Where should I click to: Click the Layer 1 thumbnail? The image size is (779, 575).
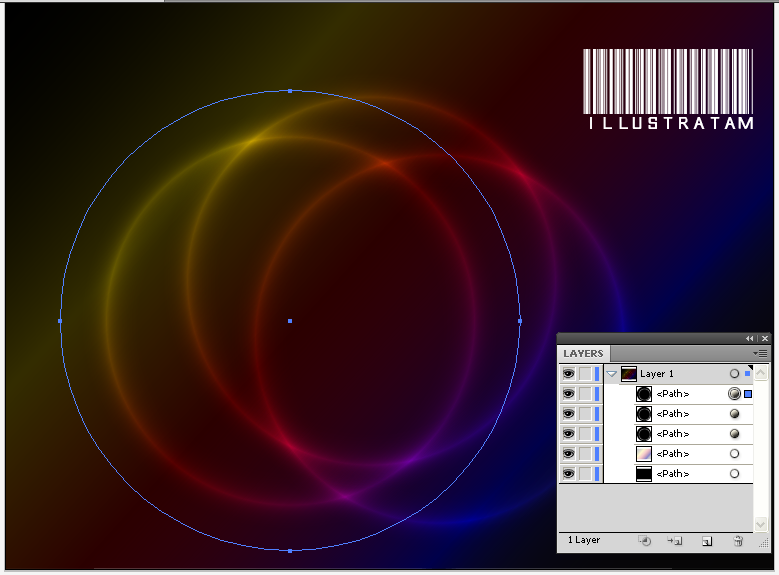[628, 374]
